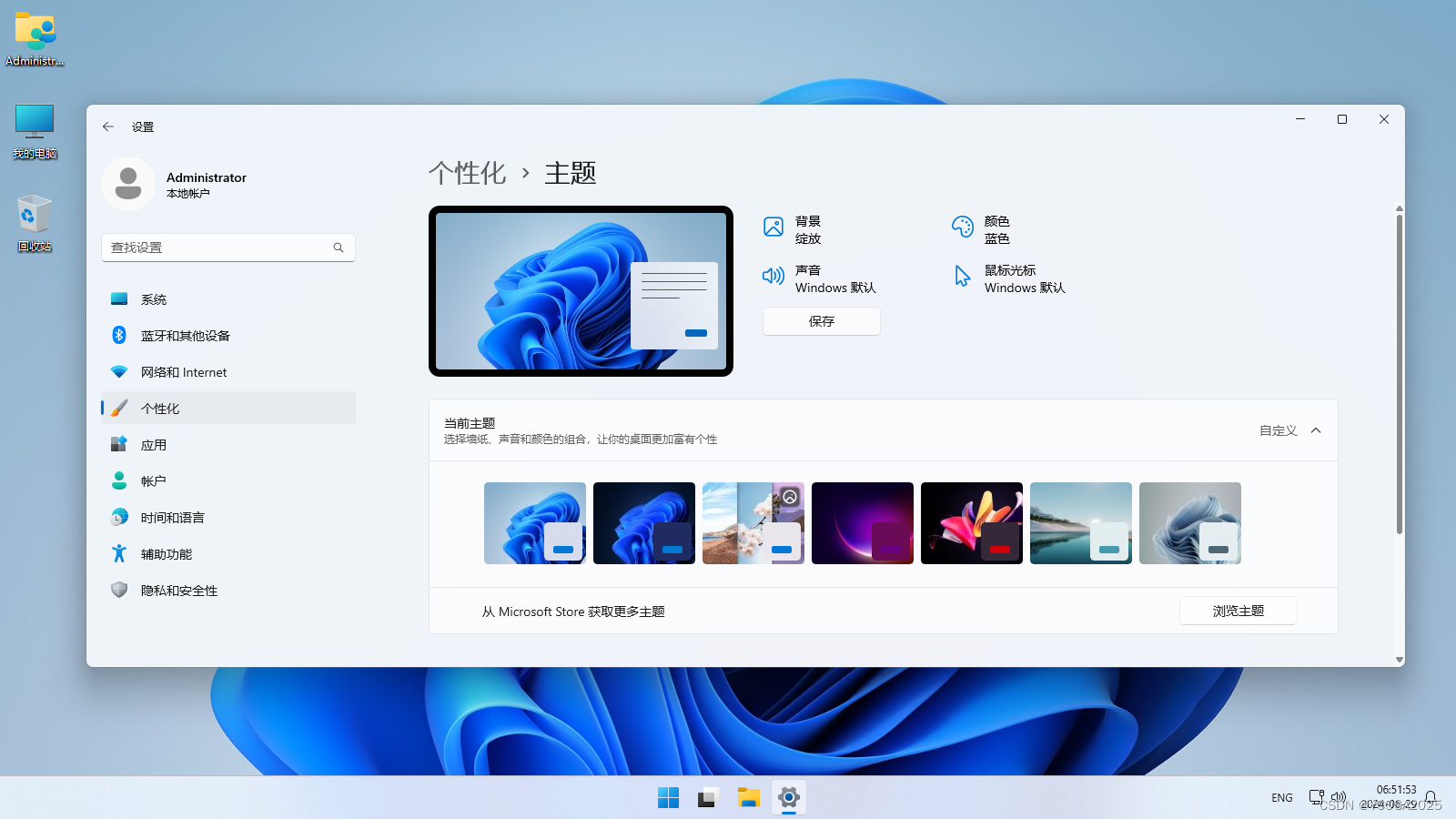
Task: Select the lake Sunrise theme
Action: tap(1081, 523)
